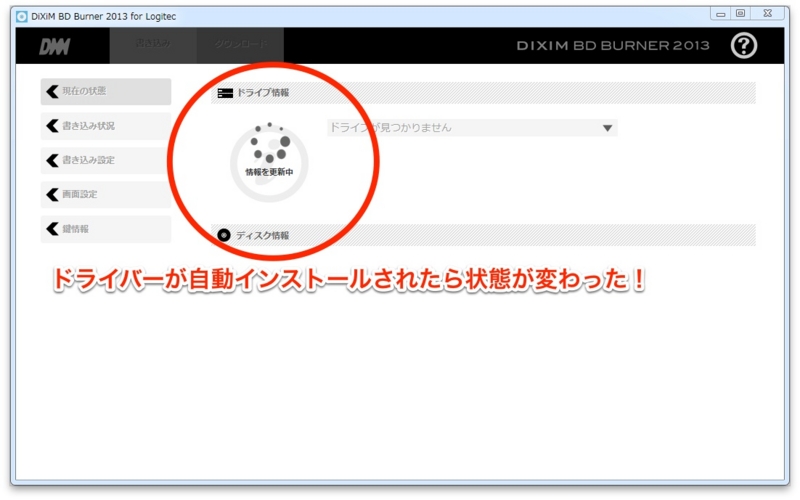
Task: Click the window title DiXiM BD Burner 2013 for Logitec
Action: (x=104, y=16)
